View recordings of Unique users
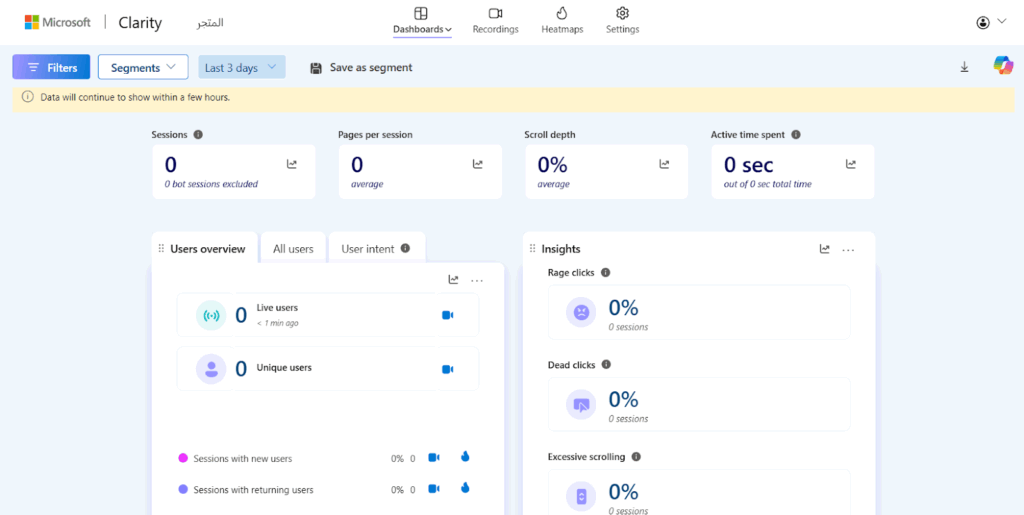1024x515 pixels. (447, 369)
